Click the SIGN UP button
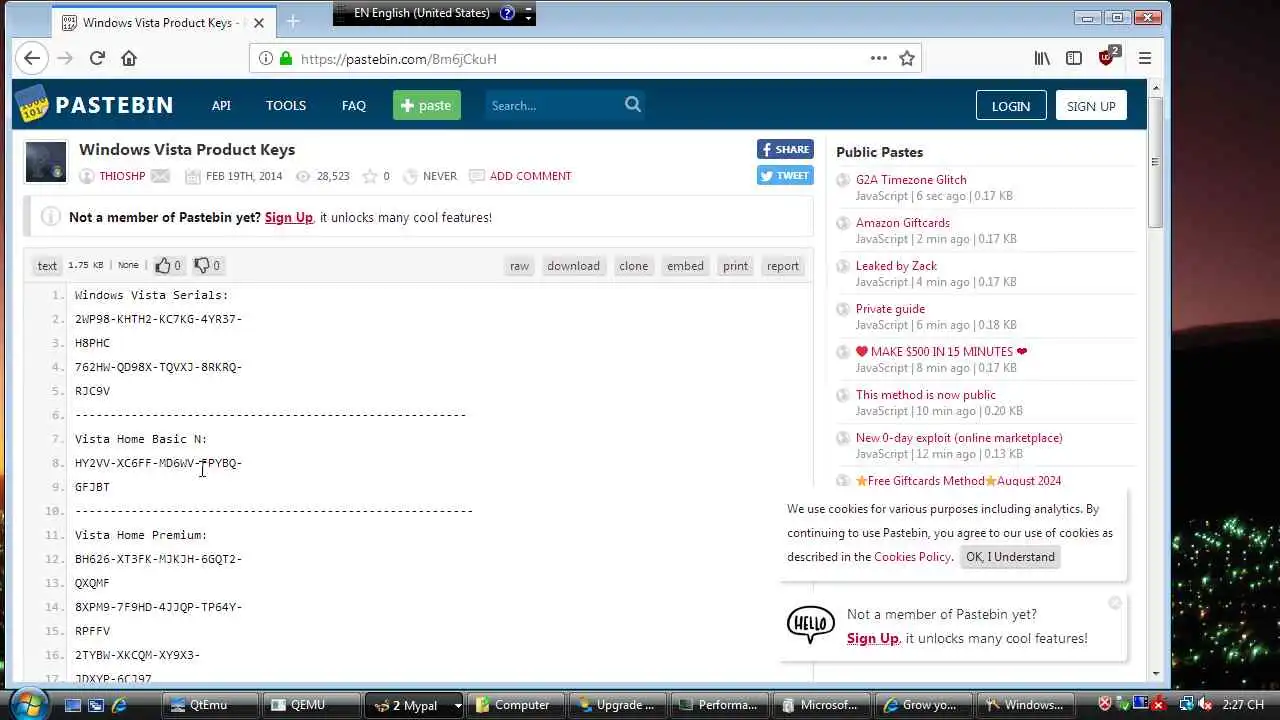The height and width of the screenshot is (720, 1280). point(1091,106)
